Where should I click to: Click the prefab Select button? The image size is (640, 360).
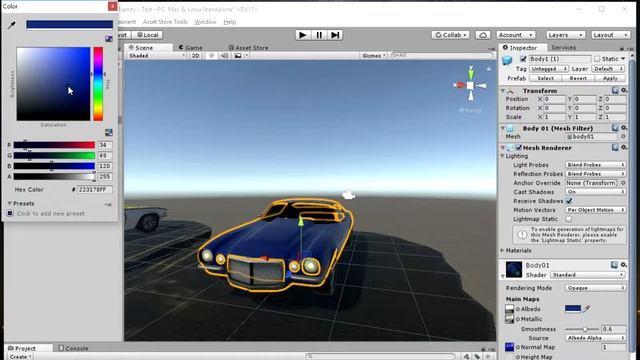click(x=545, y=78)
